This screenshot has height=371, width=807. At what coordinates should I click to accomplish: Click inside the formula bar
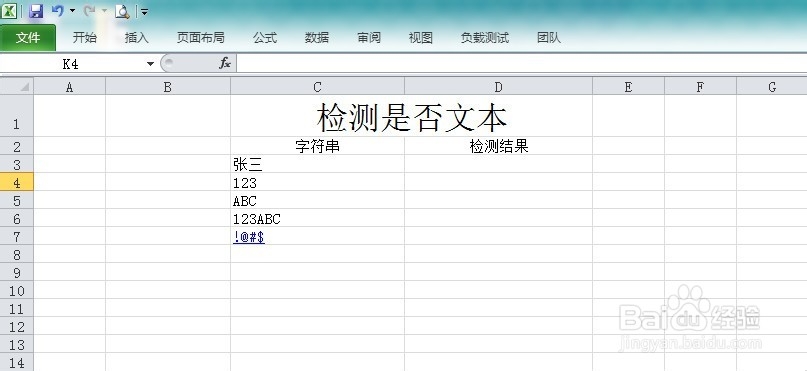click(x=521, y=64)
